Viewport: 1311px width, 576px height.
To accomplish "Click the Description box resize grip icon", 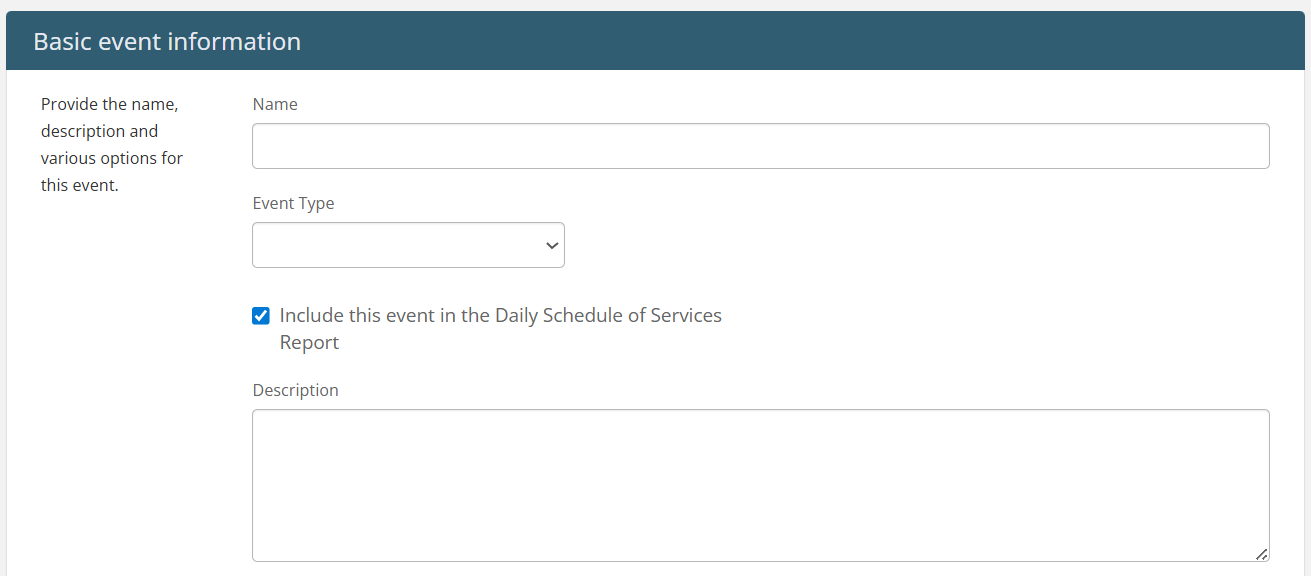I will pyautogui.click(x=1261, y=553).
